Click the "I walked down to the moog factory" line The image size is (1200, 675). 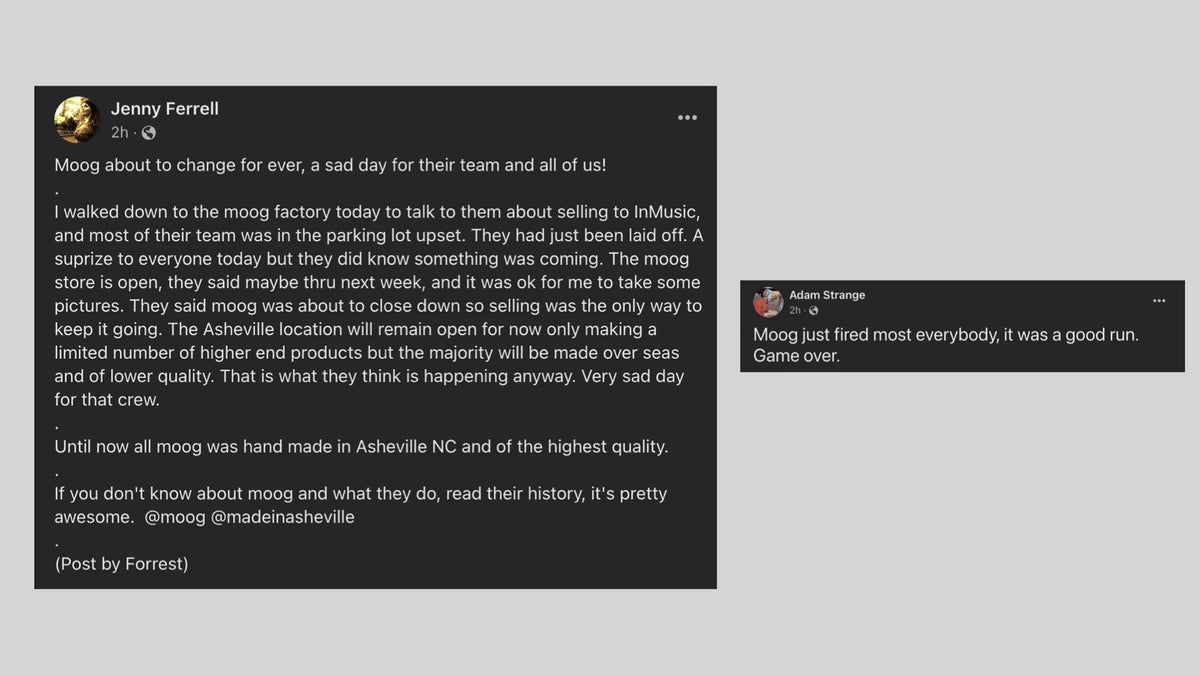point(376,212)
